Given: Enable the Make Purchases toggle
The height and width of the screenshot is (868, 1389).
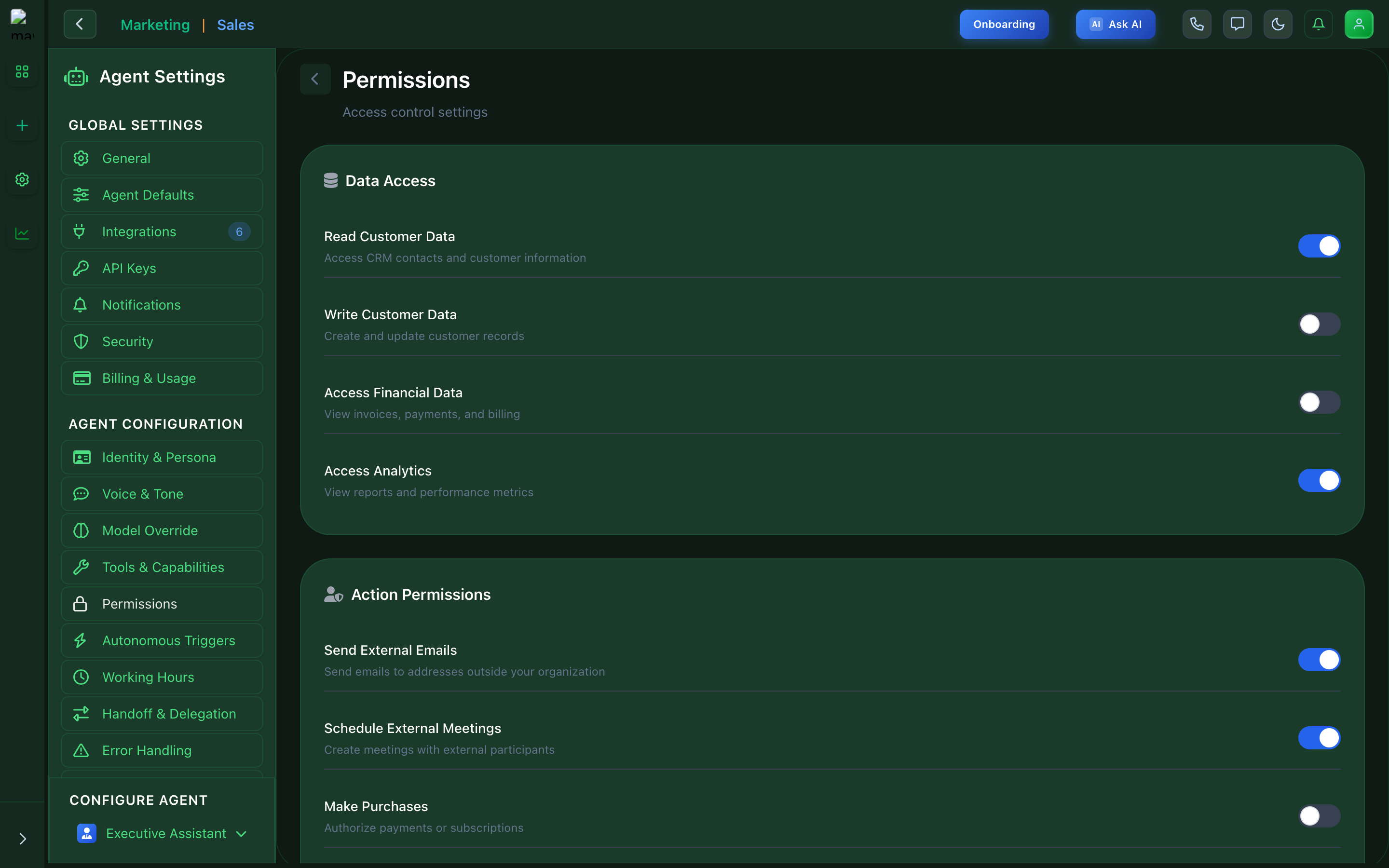Looking at the screenshot, I should pyautogui.click(x=1319, y=816).
